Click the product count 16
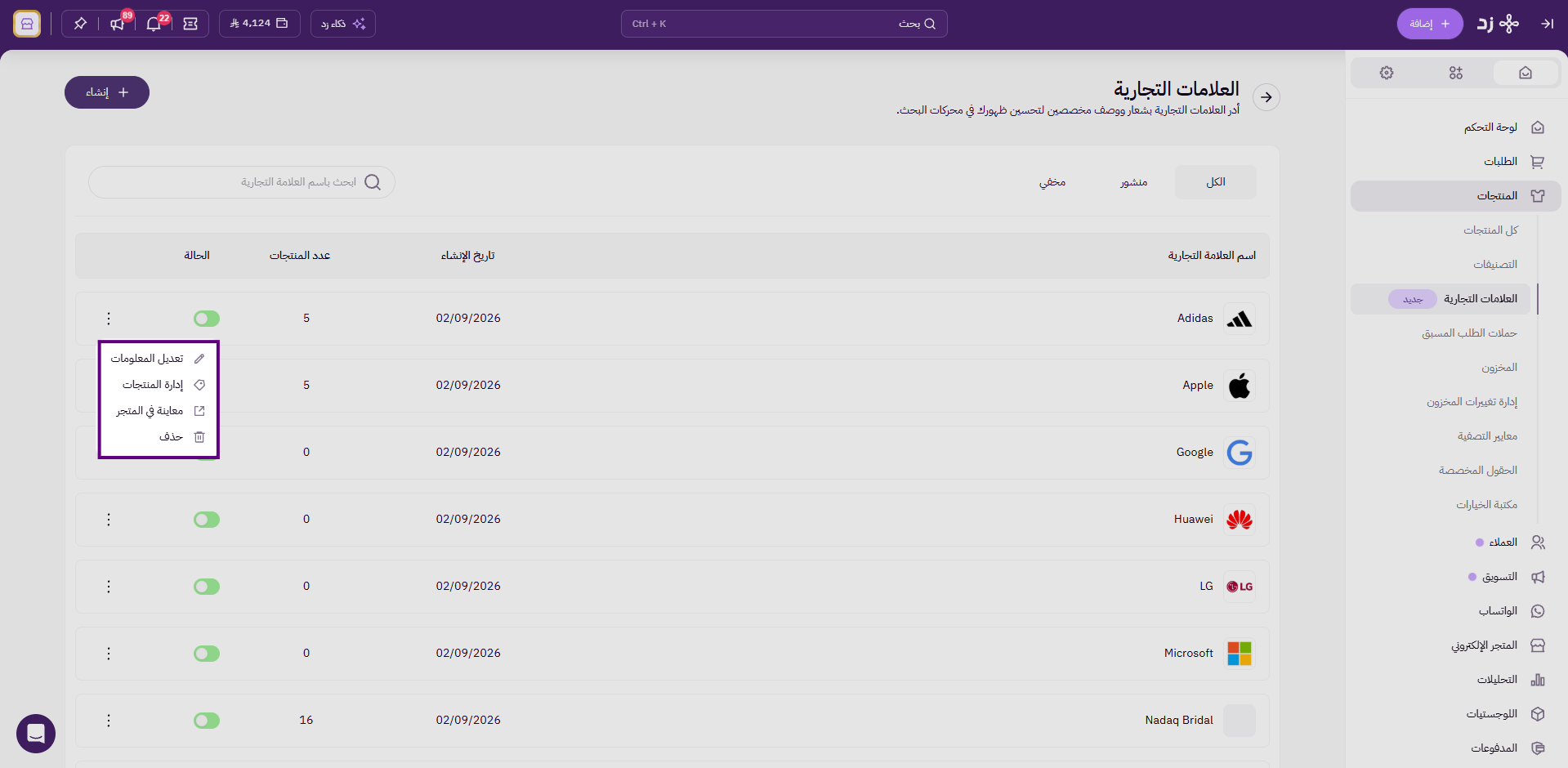Screen dimensions: 1568x768 tap(306, 721)
